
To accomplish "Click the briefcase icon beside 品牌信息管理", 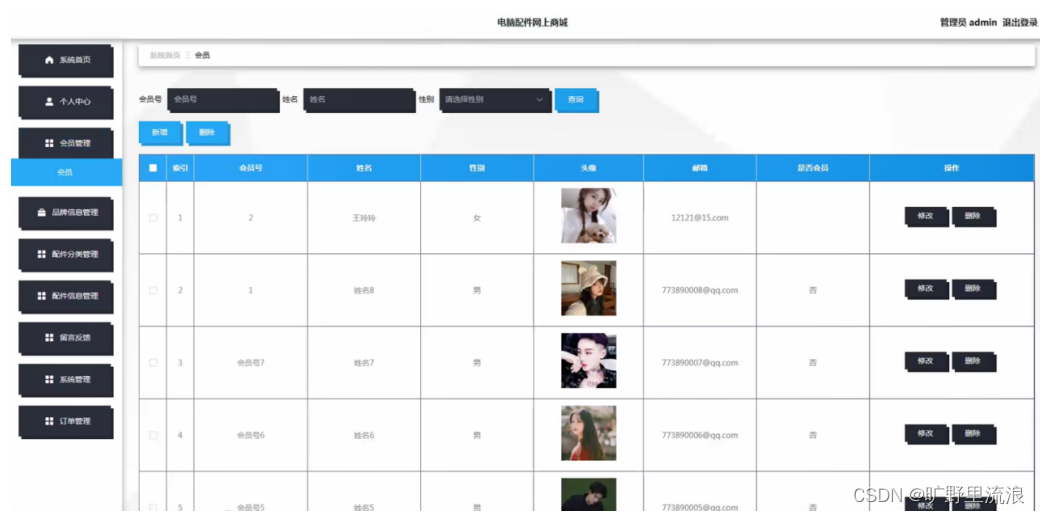I will (41, 213).
